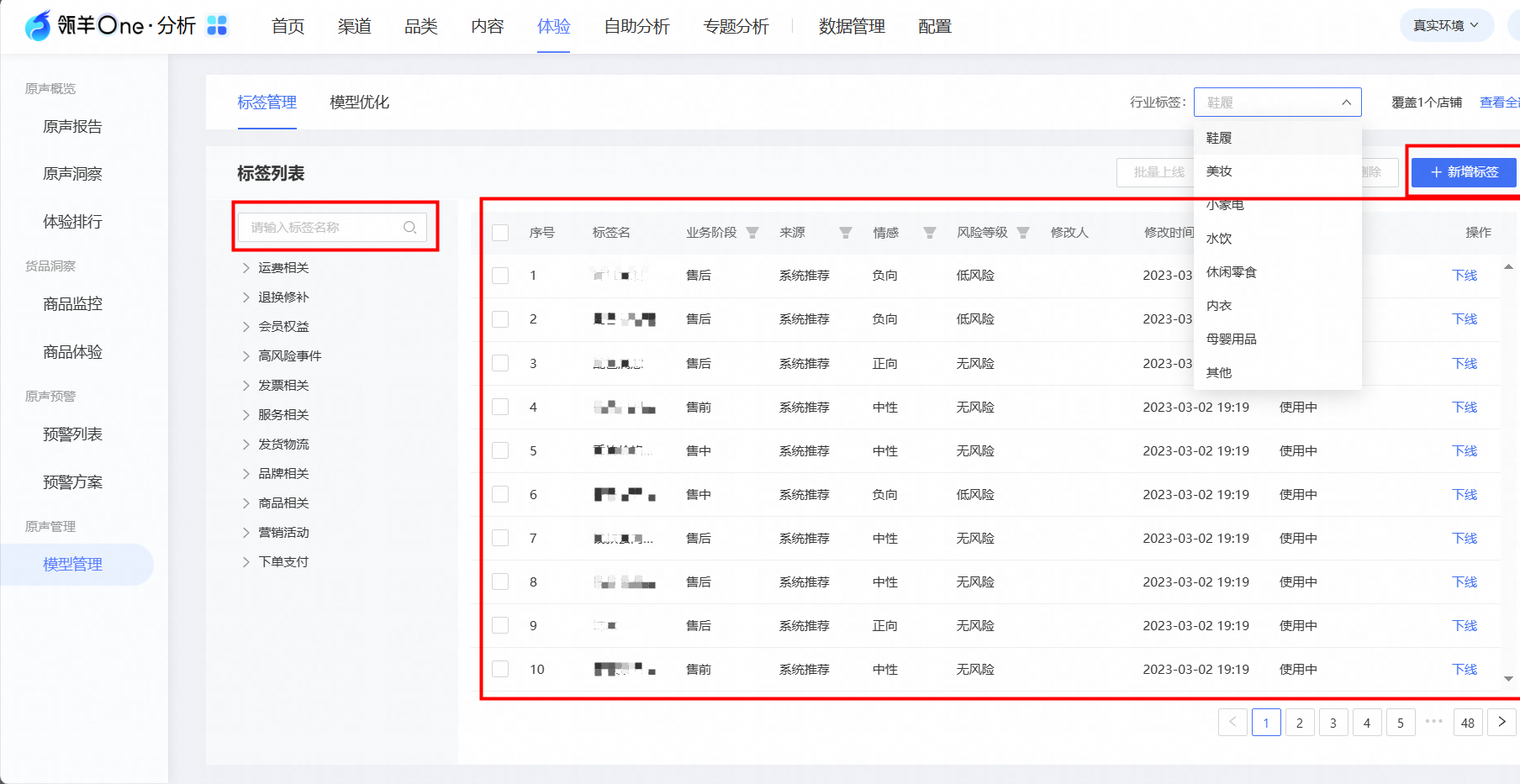Go to next page with right arrow

pyautogui.click(x=1502, y=723)
